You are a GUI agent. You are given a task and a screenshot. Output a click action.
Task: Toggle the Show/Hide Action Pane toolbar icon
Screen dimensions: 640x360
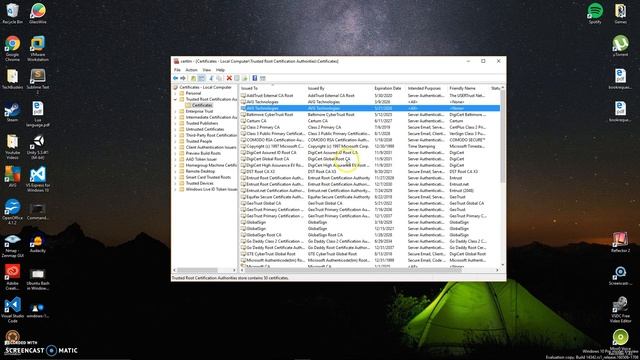(262, 78)
